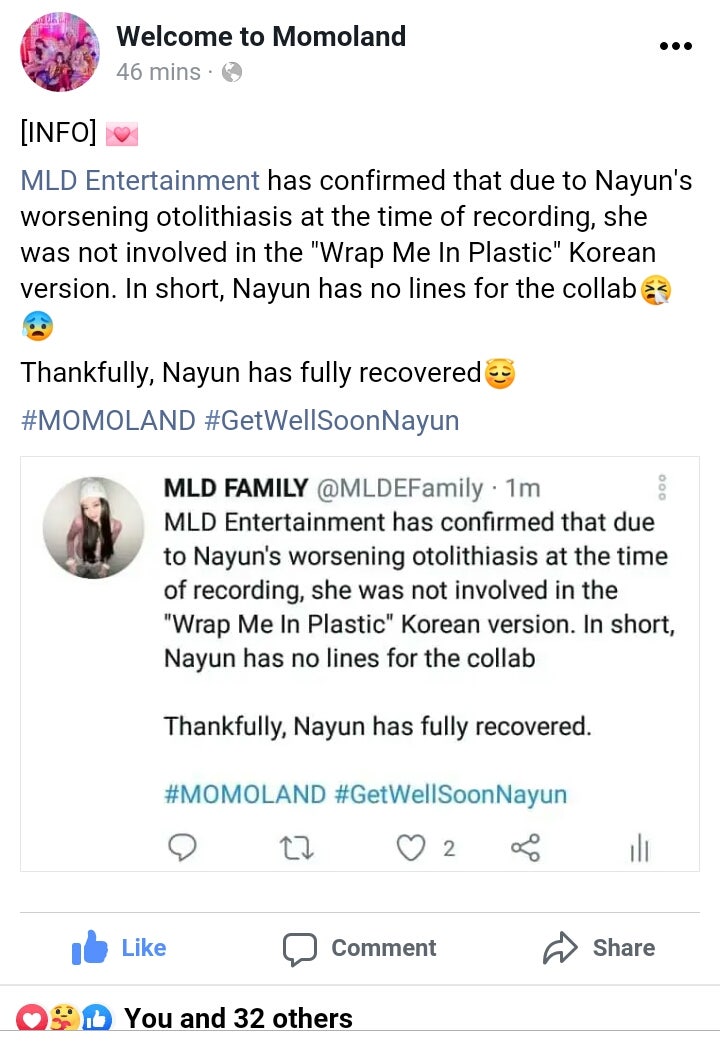
Task: Open the reaction emoji icons list
Action: click(x=65, y=1019)
